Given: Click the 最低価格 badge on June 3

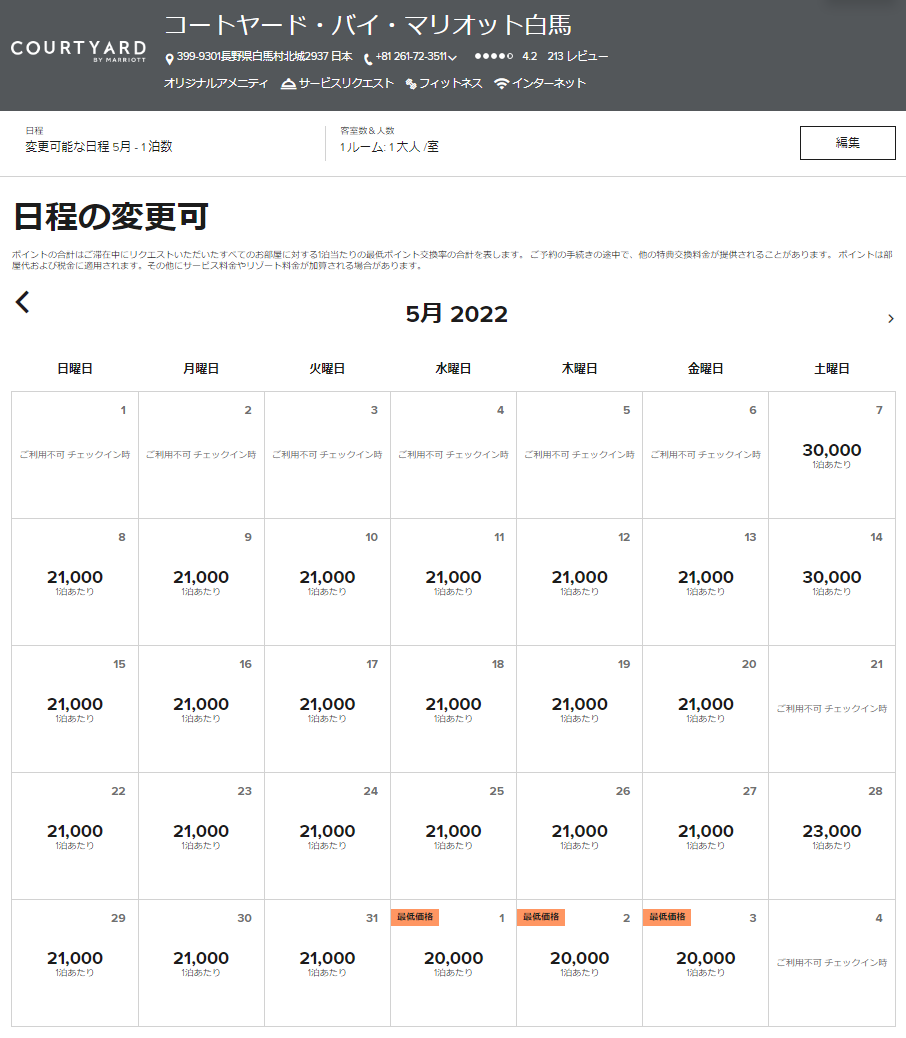Looking at the screenshot, I should point(667,917).
